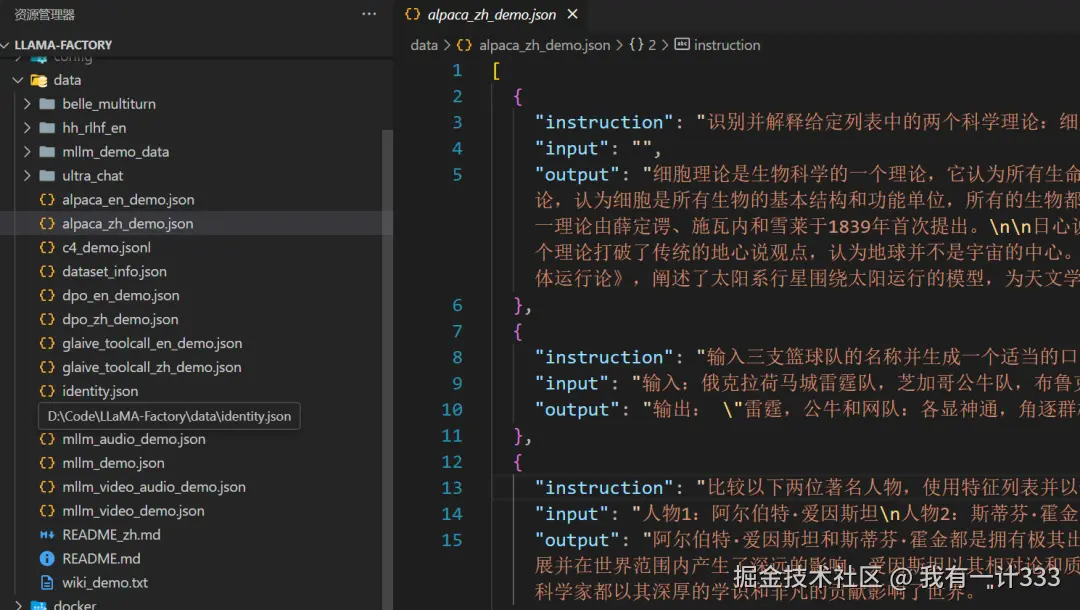Viewport: 1080px width, 610px height.
Task: Expand the docker folder chevron
Action: tap(18, 605)
